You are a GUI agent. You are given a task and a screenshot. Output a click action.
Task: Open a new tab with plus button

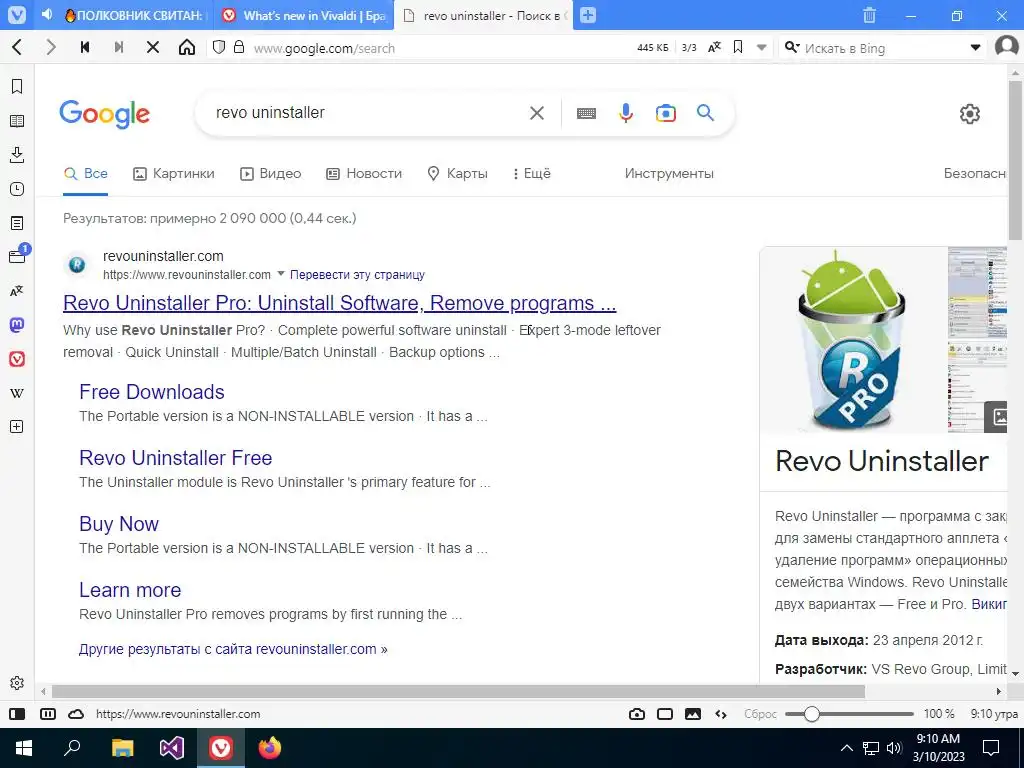(x=588, y=15)
